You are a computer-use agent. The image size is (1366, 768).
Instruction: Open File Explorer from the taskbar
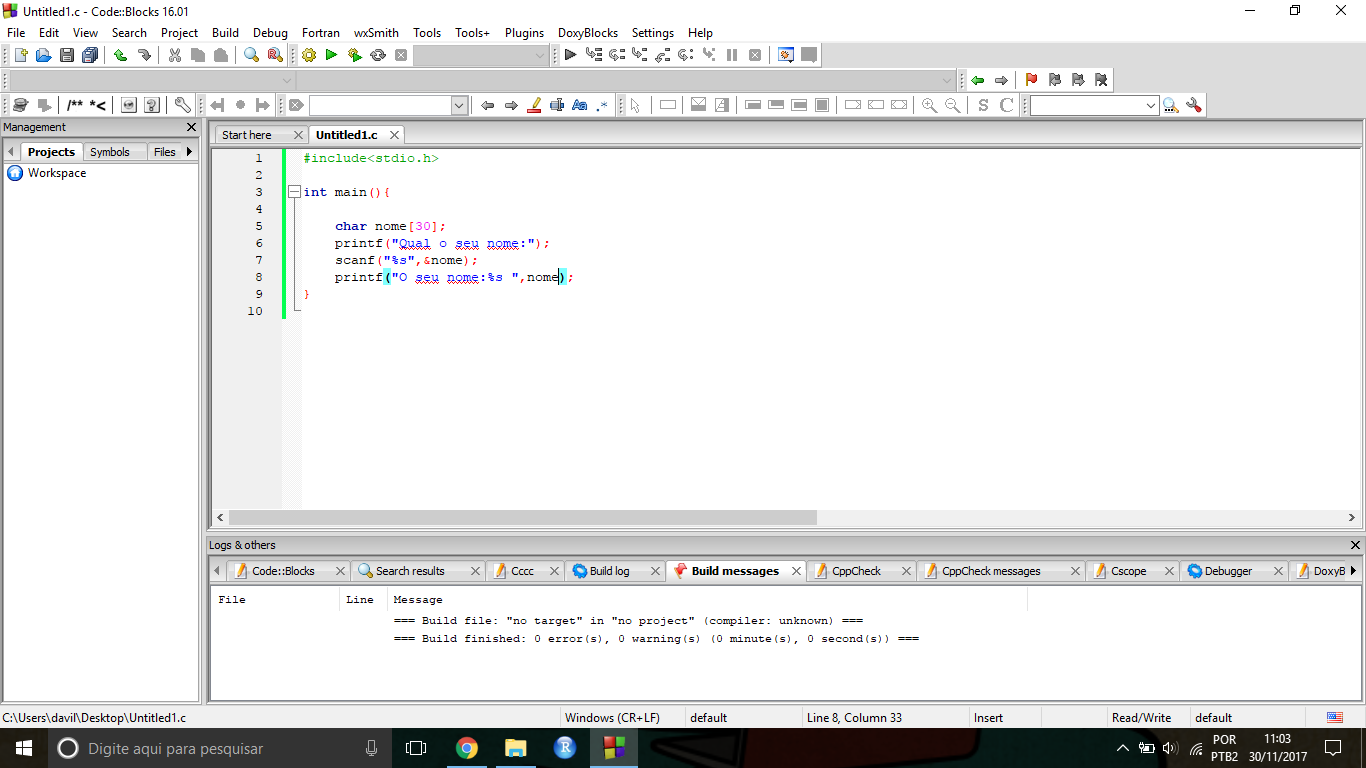pyautogui.click(x=515, y=748)
